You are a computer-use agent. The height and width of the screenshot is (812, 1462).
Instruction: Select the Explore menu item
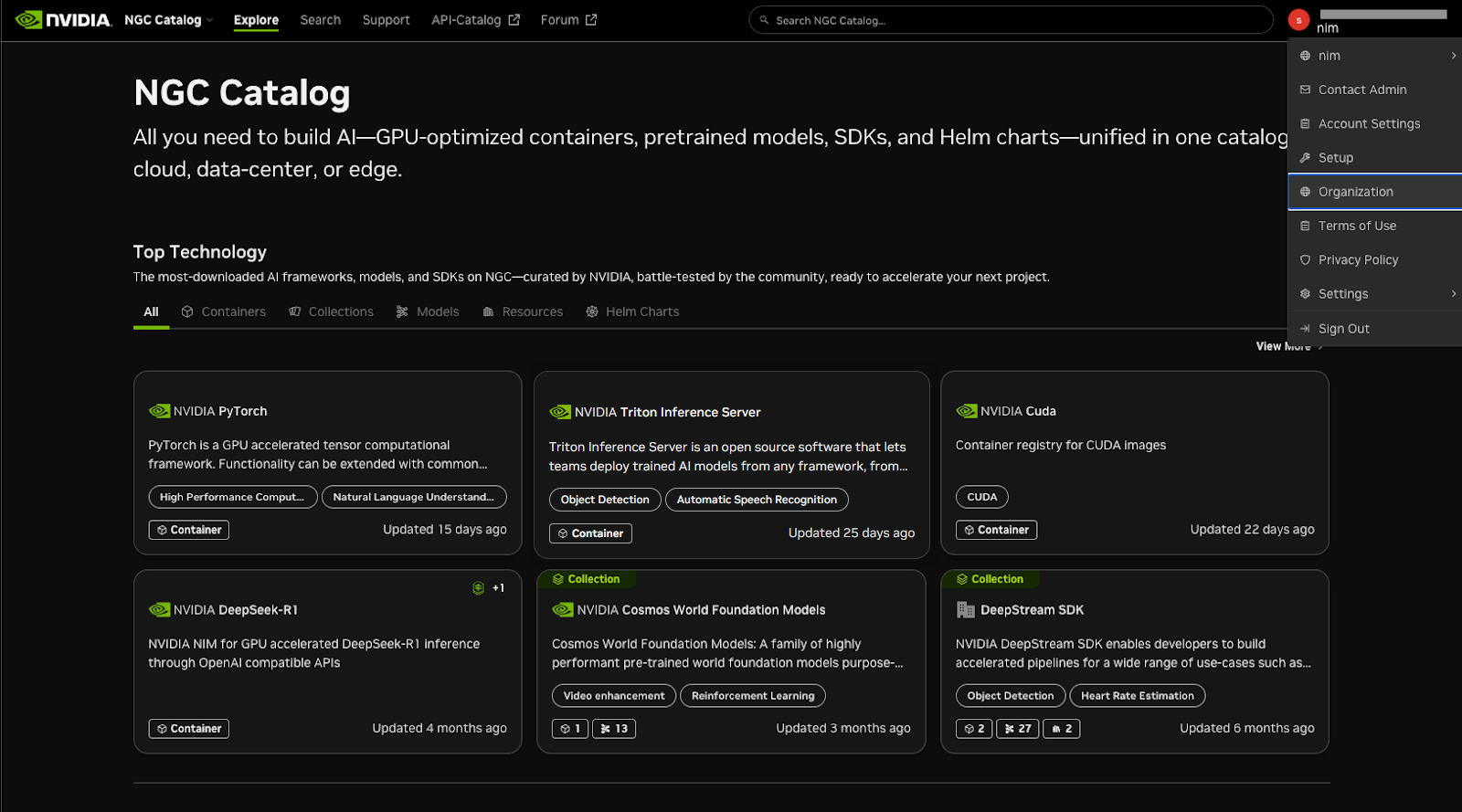tap(256, 20)
